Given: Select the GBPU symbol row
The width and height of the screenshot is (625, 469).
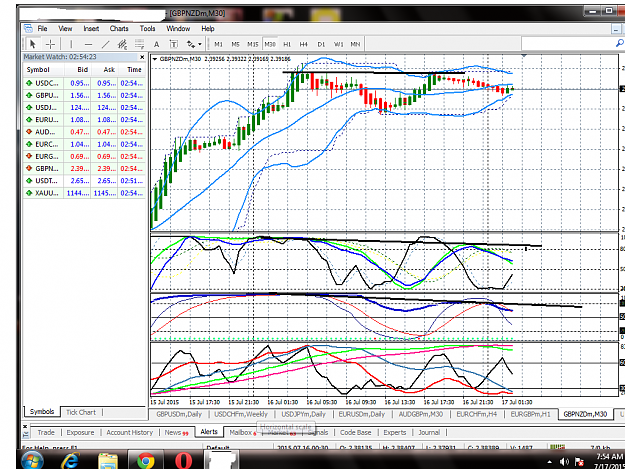Looking at the screenshot, I should click(85, 96).
